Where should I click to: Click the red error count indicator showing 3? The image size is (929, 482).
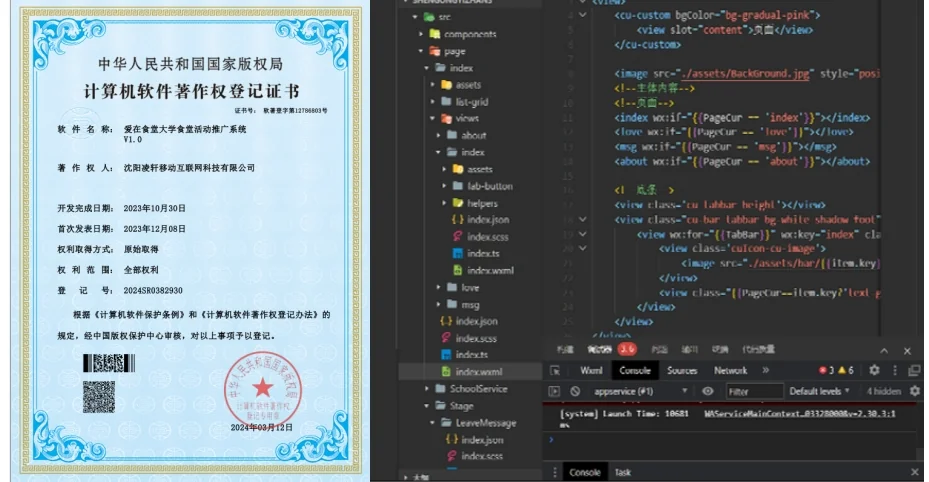coord(827,371)
